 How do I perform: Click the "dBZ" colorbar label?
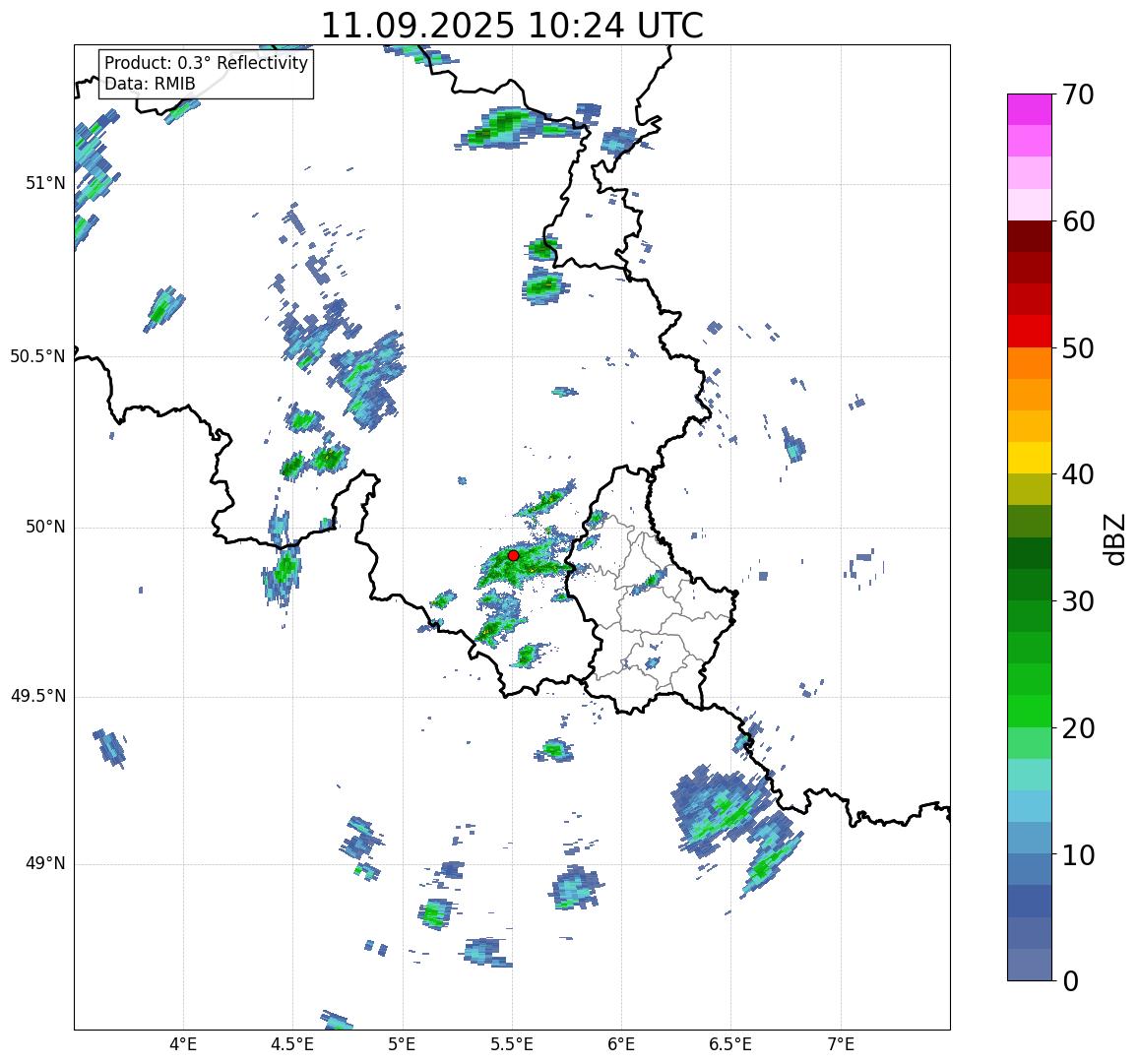[x=1112, y=538]
